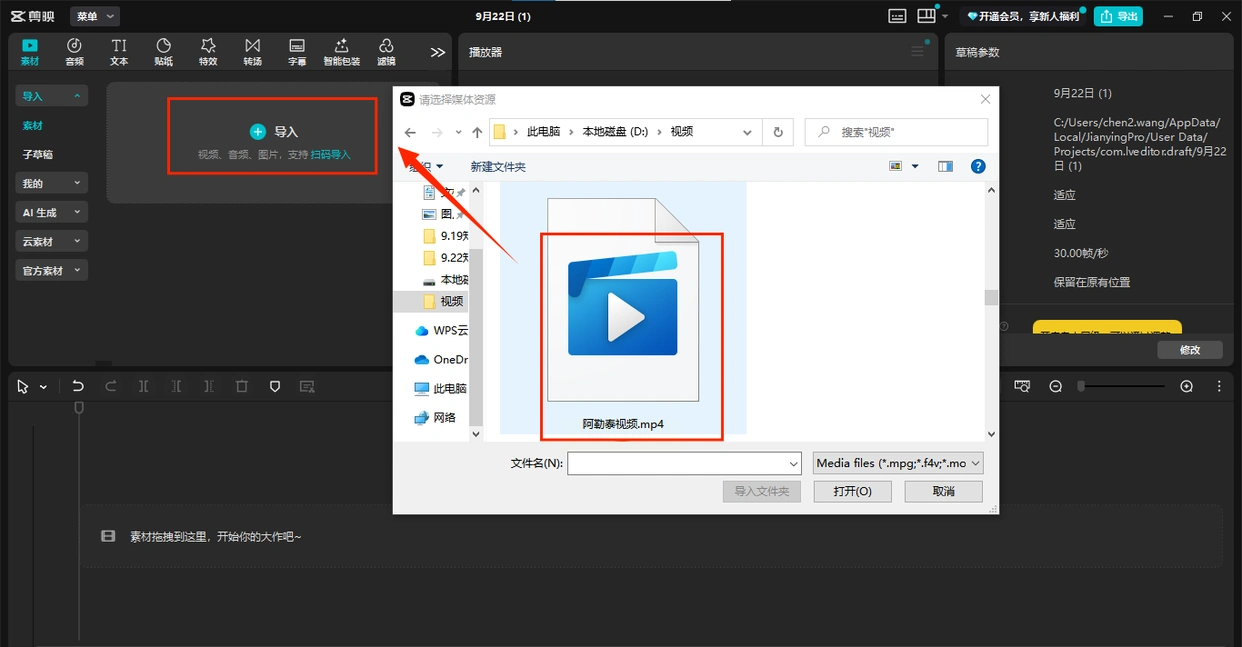
Task: Open the Media files type dropdown
Action: pyautogui.click(x=898, y=463)
